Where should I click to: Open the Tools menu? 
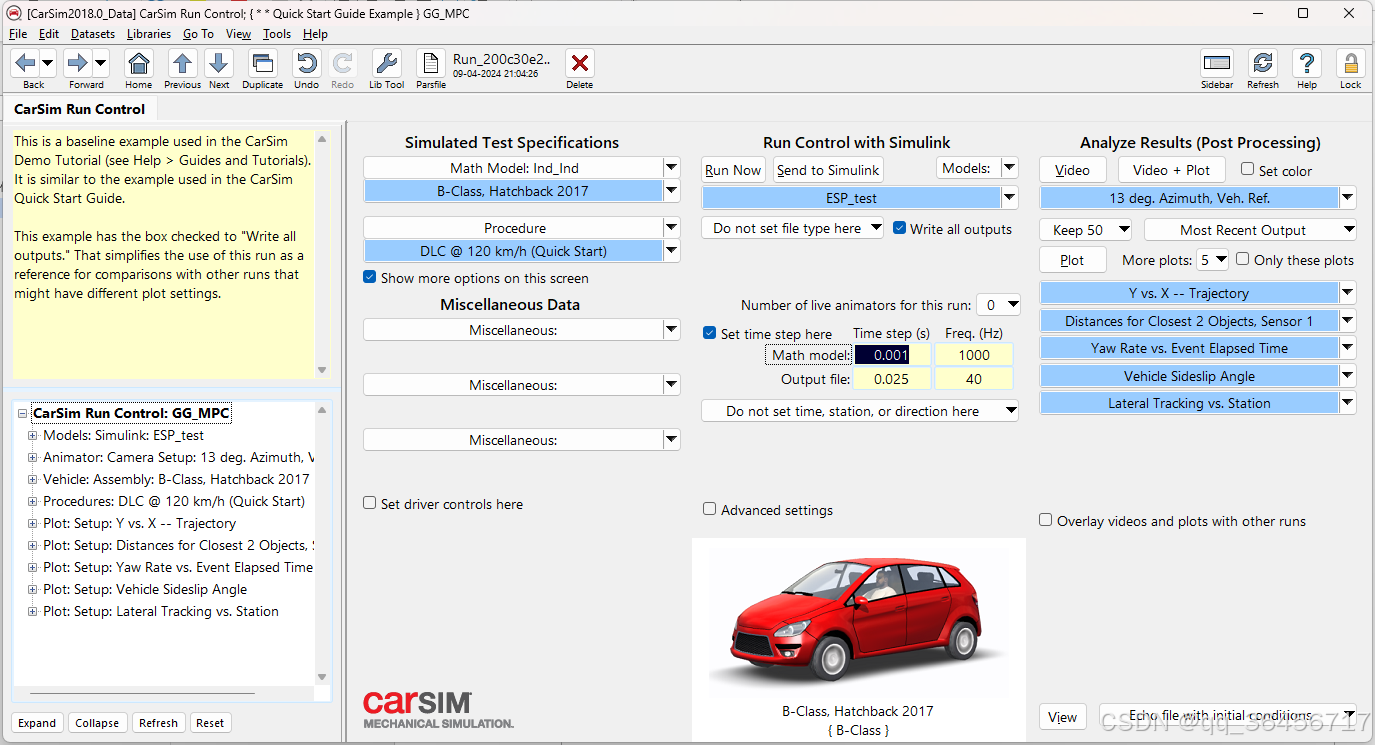(277, 34)
